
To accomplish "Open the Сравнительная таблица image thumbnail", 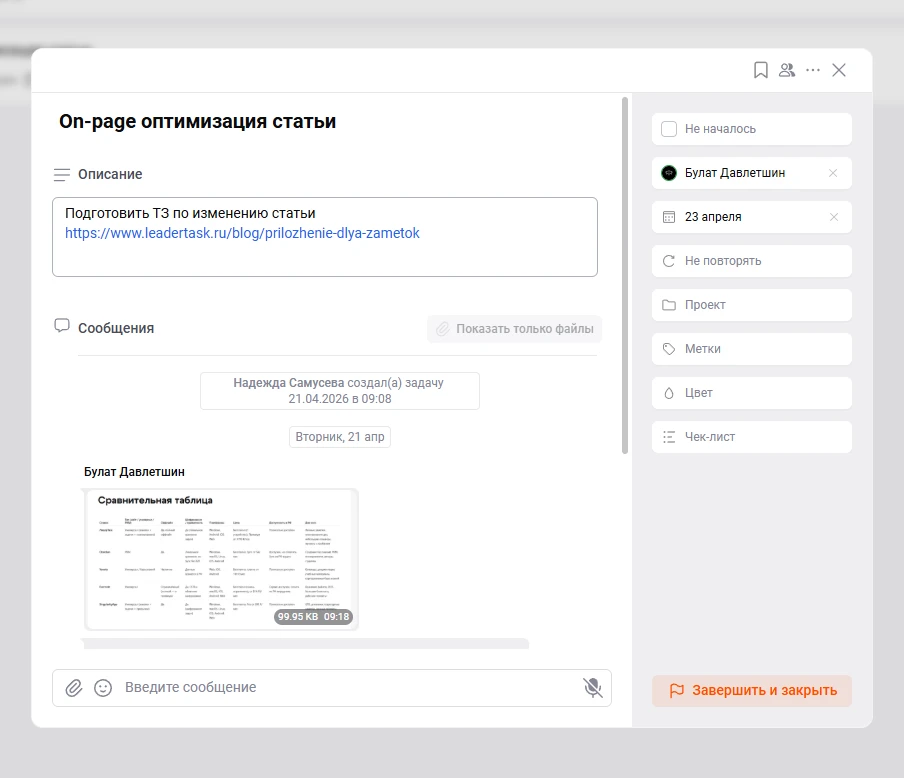I will click(x=221, y=559).
